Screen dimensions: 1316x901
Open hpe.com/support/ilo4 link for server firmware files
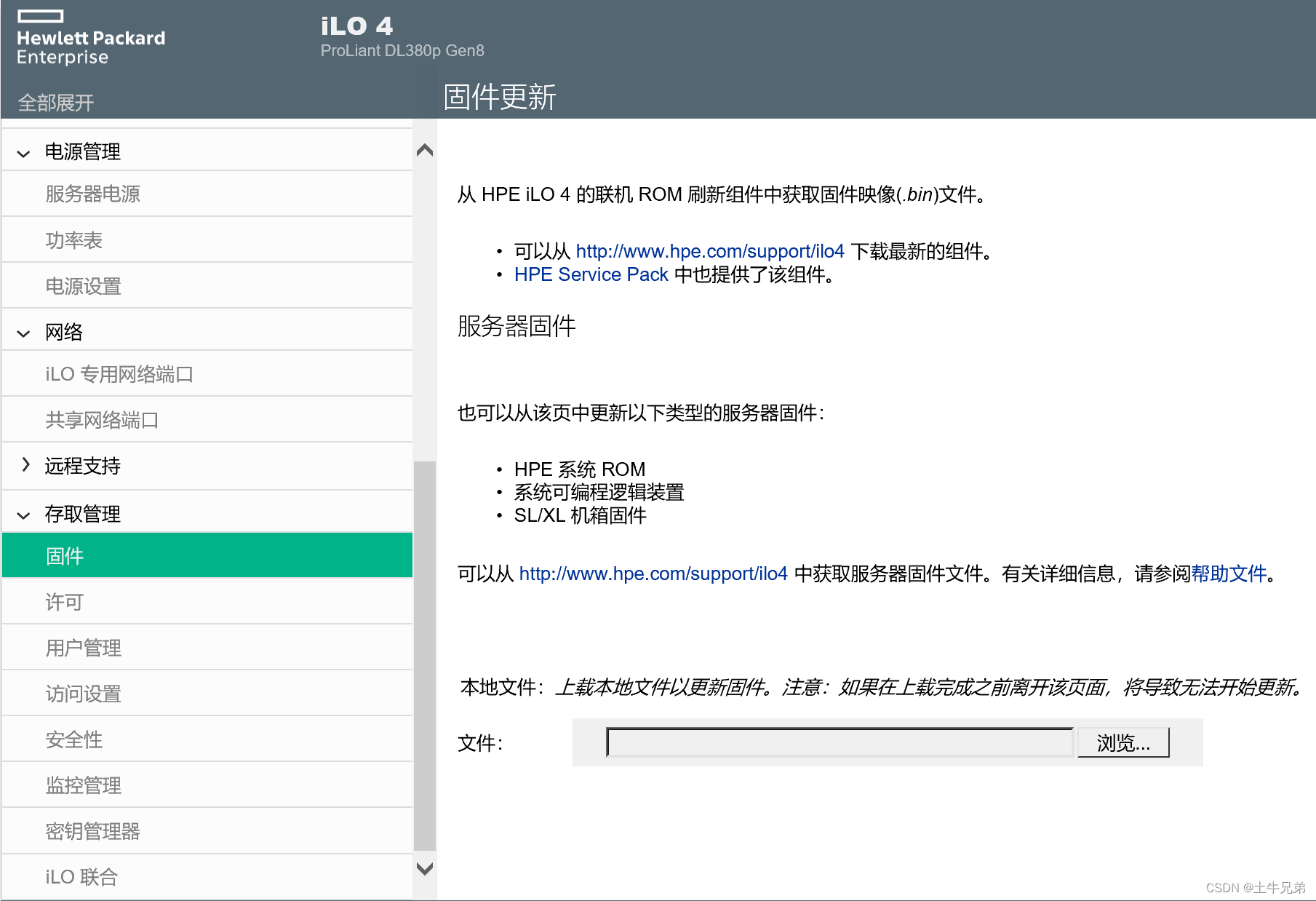click(653, 573)
